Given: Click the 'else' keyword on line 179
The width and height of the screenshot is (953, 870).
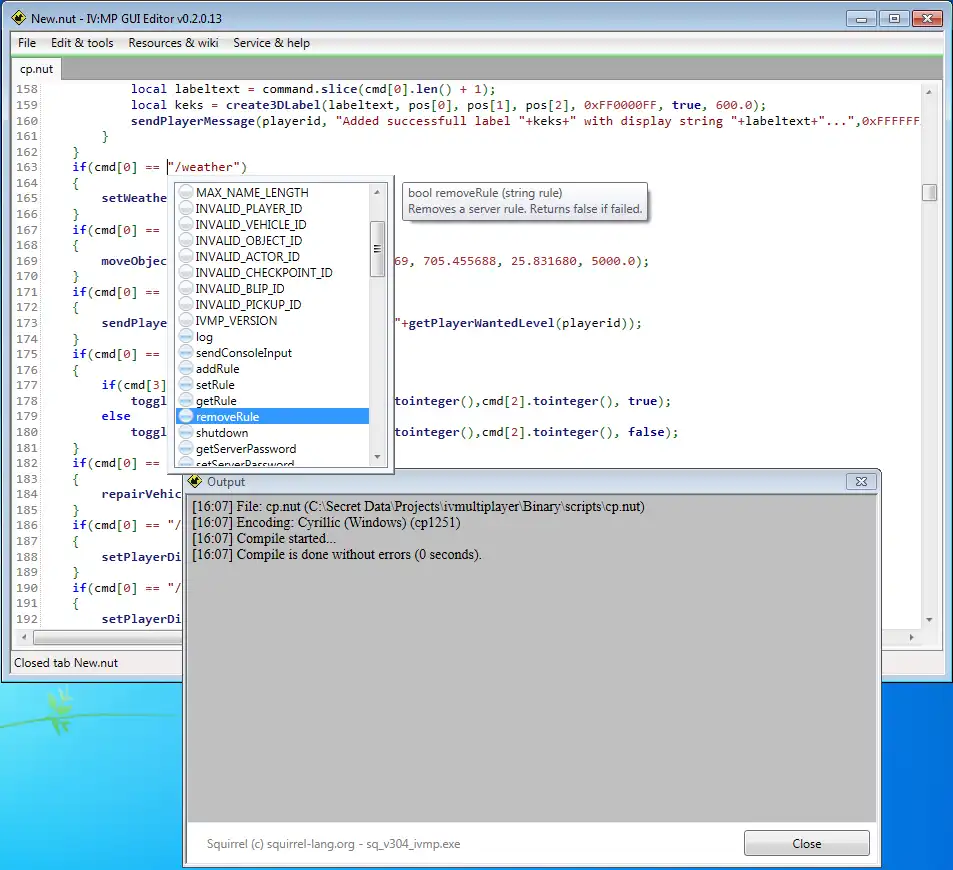Looking at the screenshot, I should (115, 416).
